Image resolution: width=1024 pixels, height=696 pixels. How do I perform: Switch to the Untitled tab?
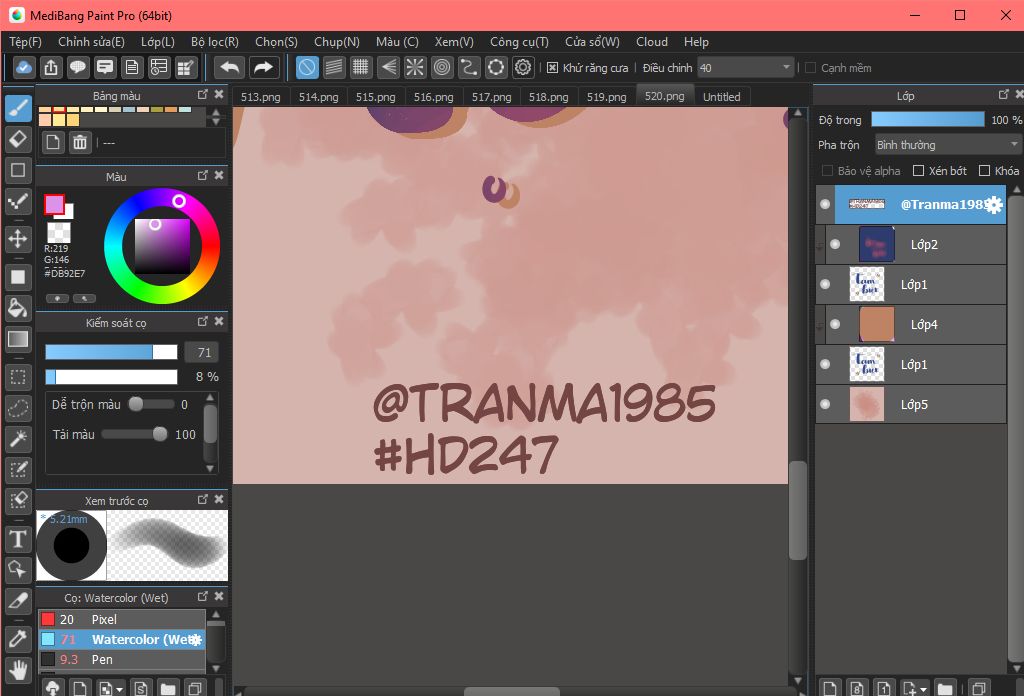click(722, 97)
